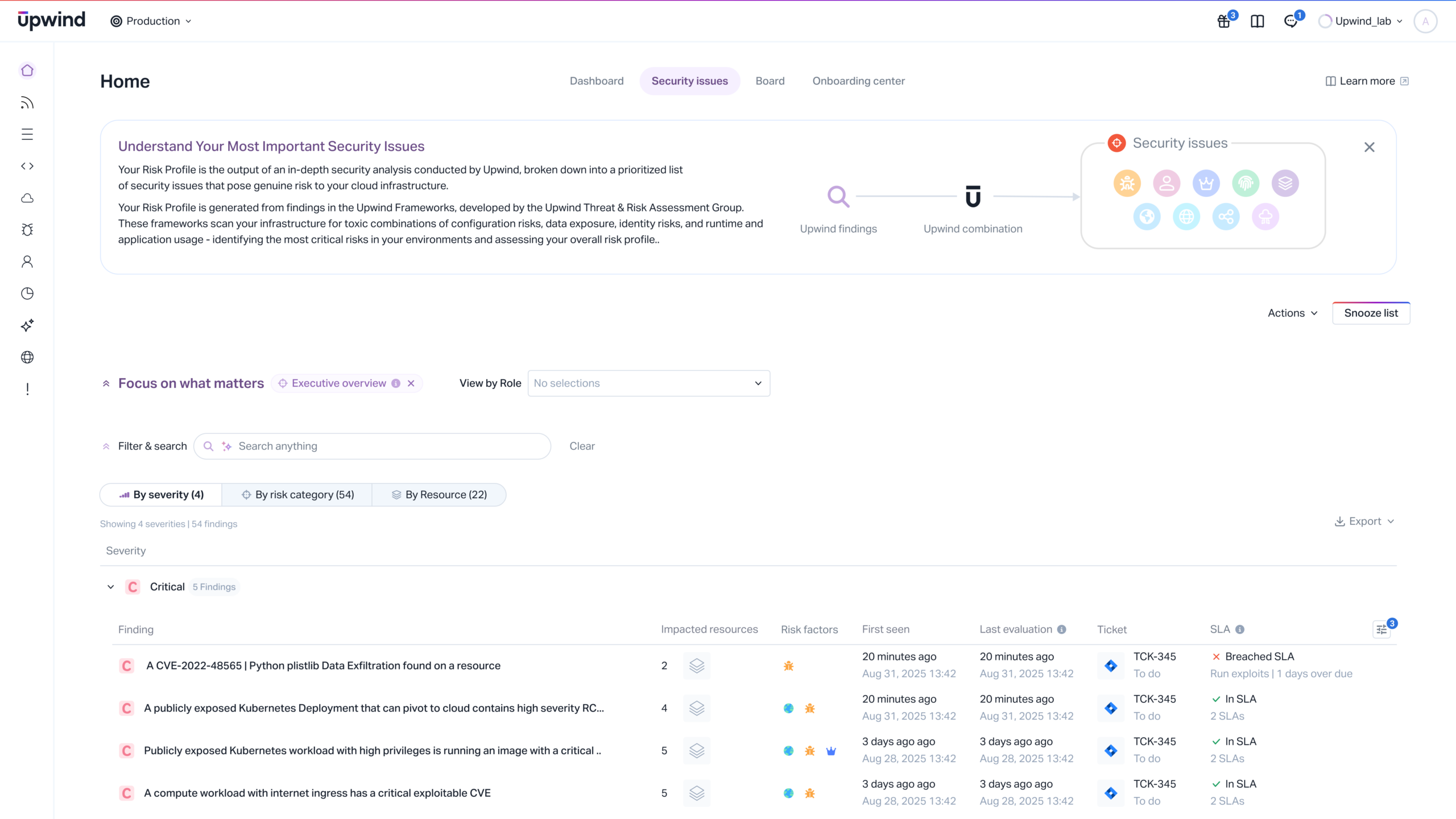Click Jira ticket icon for CVE-2022-48565 row
Image resolution: width=1456 pixels, height=819 pixels.
(1111, 665)
